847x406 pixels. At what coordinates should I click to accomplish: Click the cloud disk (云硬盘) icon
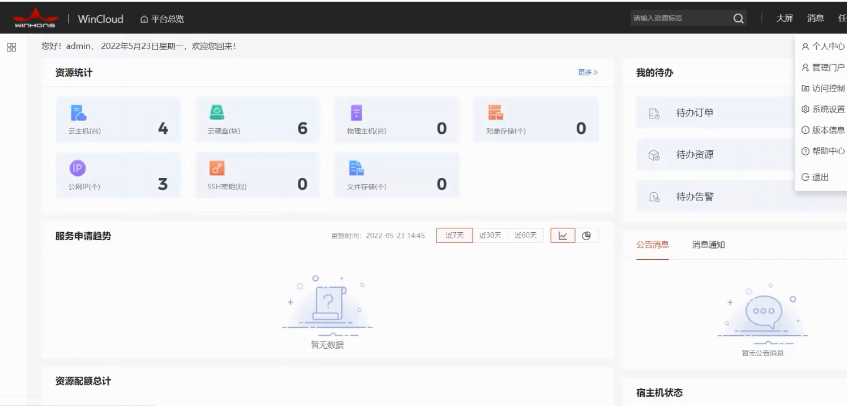point(216,113)
